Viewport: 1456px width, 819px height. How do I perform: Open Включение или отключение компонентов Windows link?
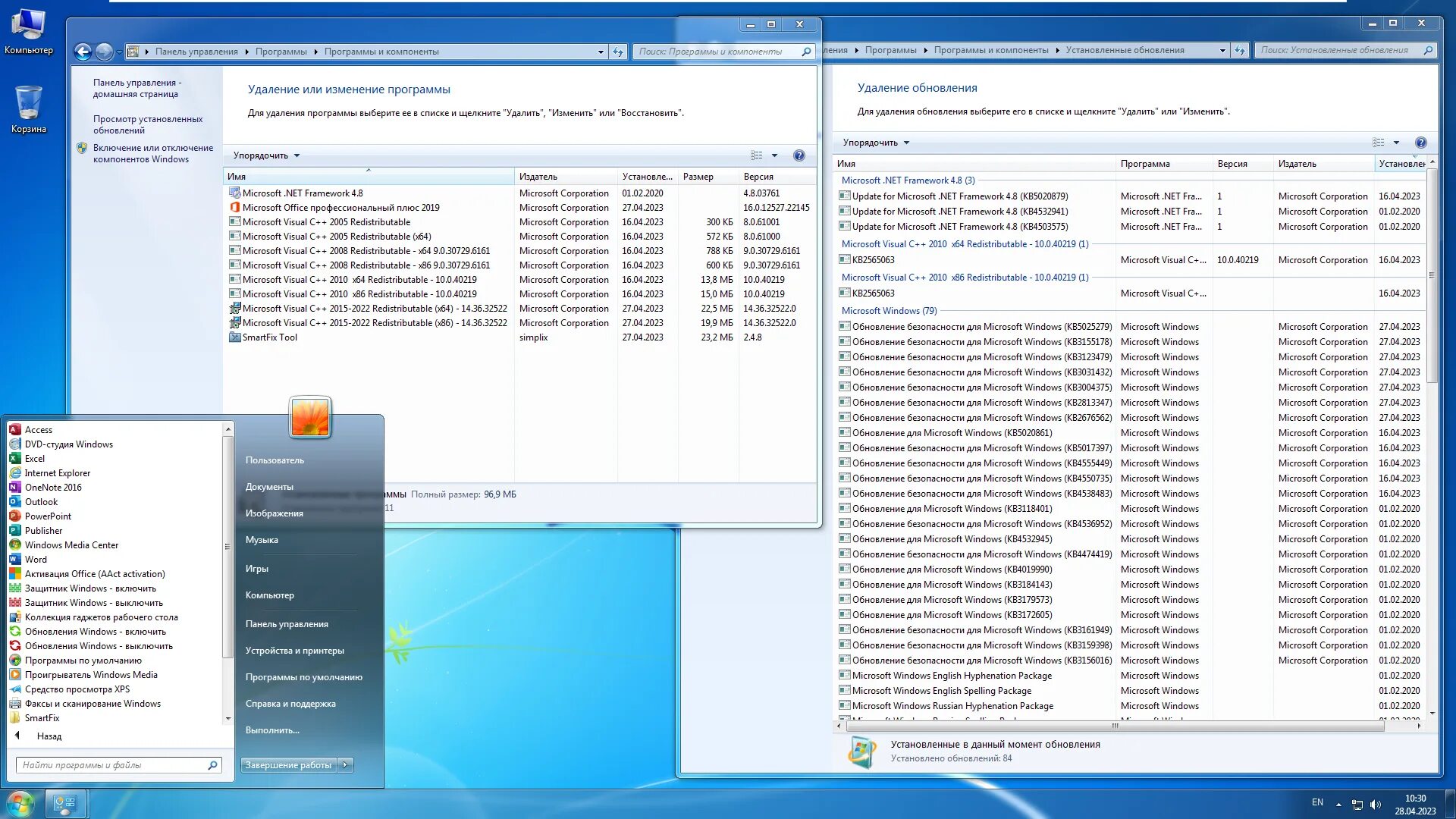152,153
